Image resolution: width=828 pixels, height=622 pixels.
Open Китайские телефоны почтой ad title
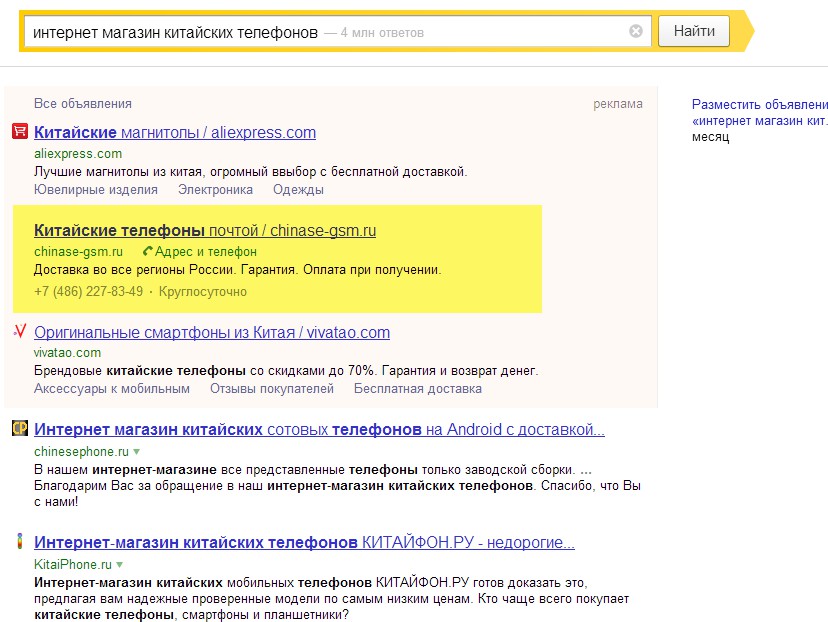click(x=205, y=231)
